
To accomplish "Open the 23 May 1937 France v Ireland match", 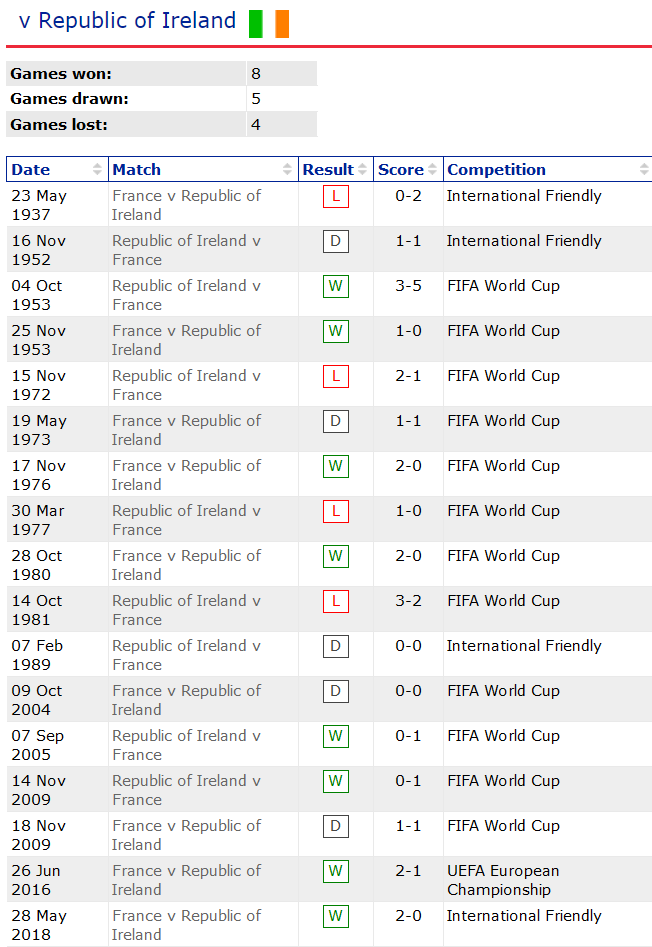I will click(x=187, y=205).
